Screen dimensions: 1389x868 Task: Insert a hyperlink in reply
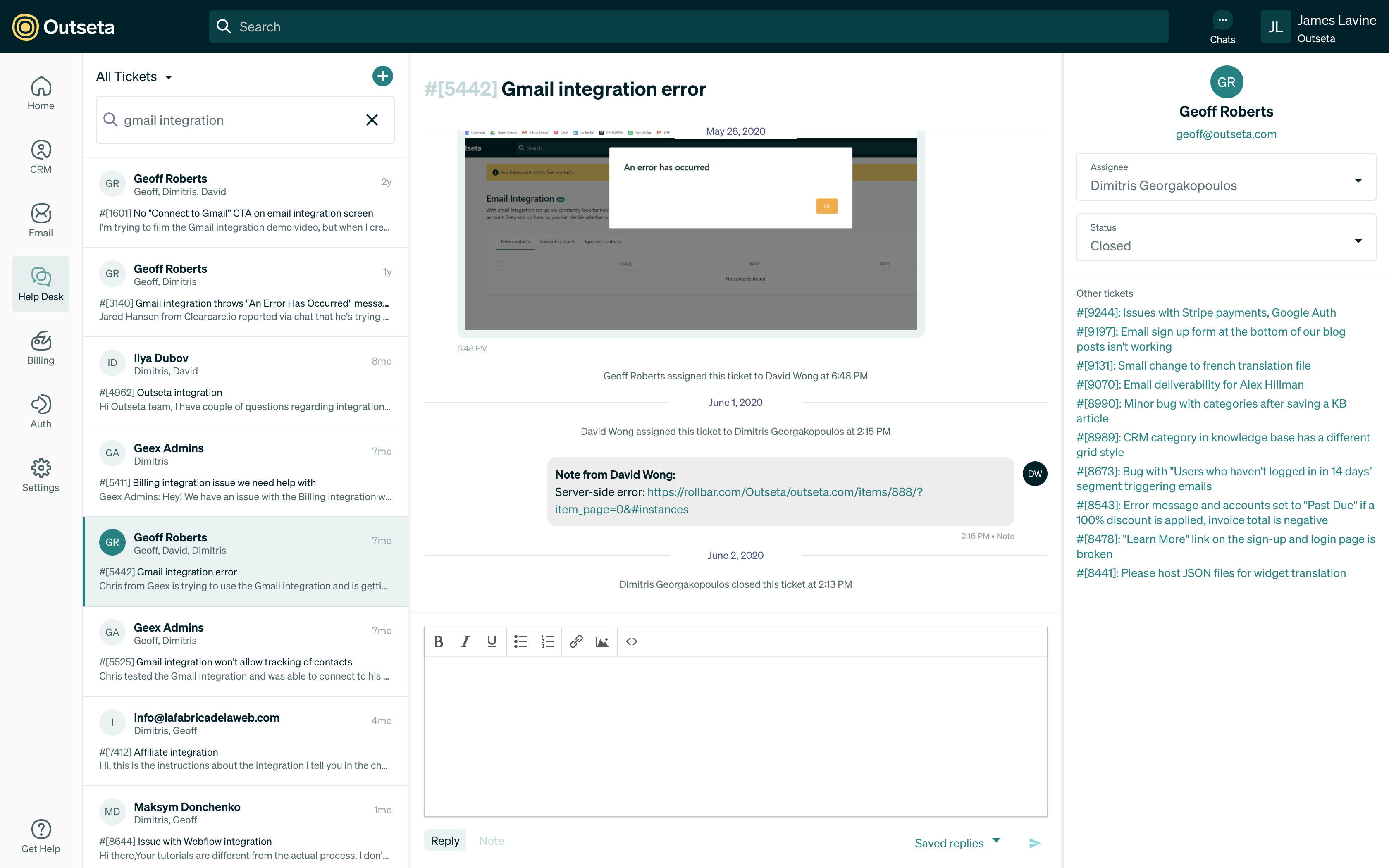point(576,641)
